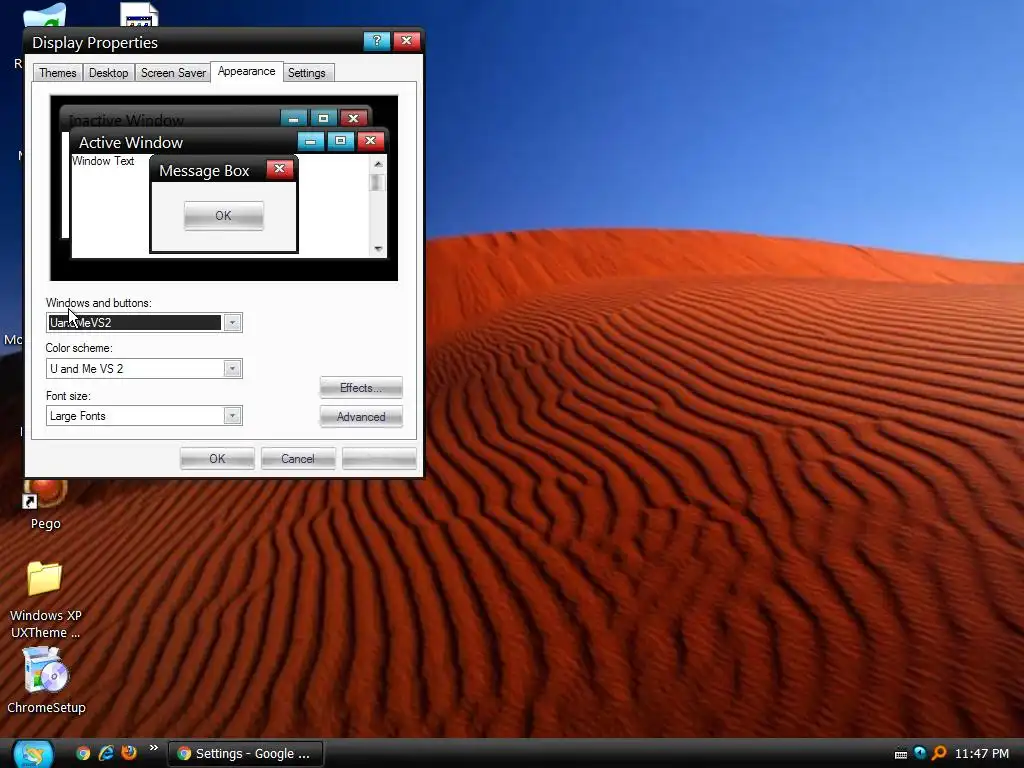Launch Internet Explorer from the quick launch bar

[106, 753]
